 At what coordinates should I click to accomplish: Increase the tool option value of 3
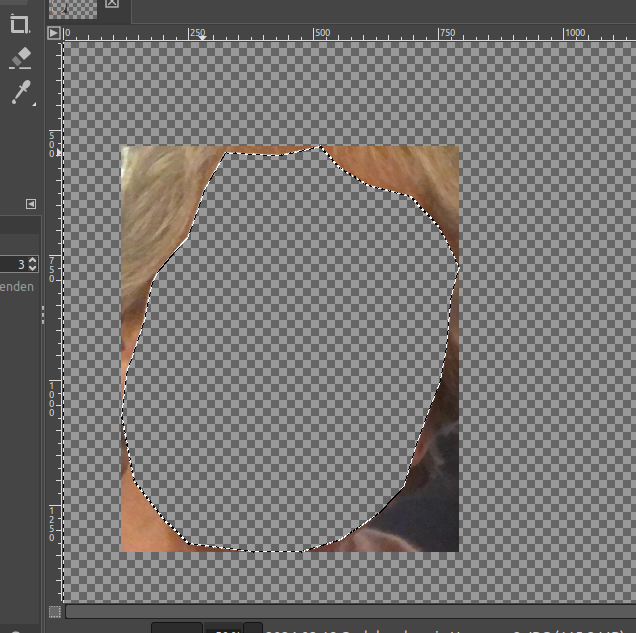(33, 260)
